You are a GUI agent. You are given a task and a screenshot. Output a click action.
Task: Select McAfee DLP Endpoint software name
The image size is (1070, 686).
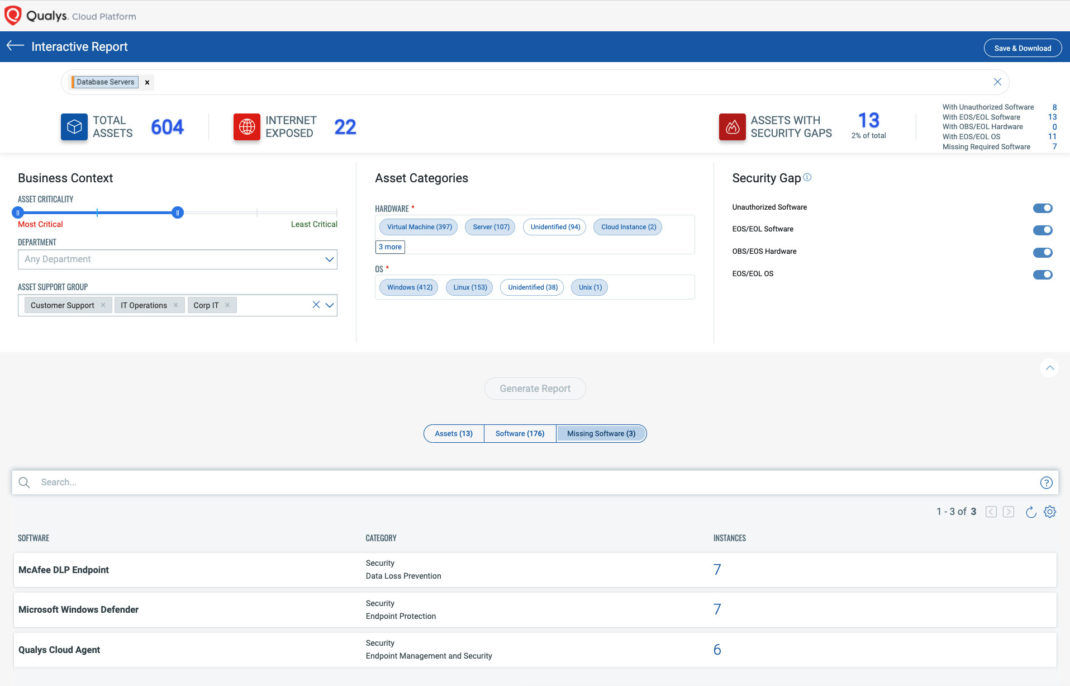[63, 570]
